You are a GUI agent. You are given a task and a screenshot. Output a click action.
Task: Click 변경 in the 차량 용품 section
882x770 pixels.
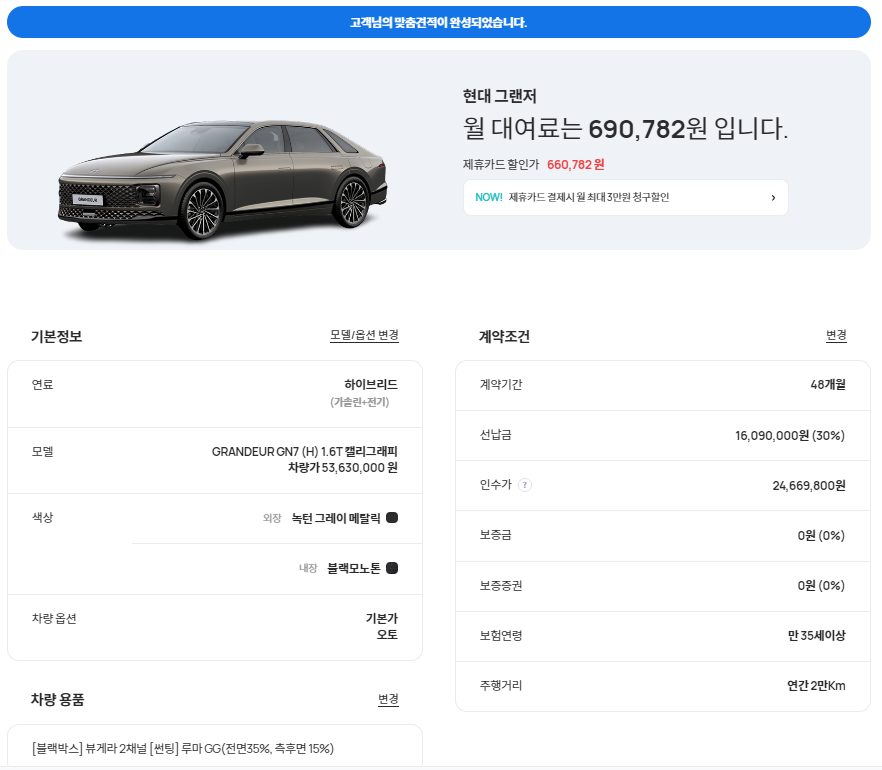point(388,700)
